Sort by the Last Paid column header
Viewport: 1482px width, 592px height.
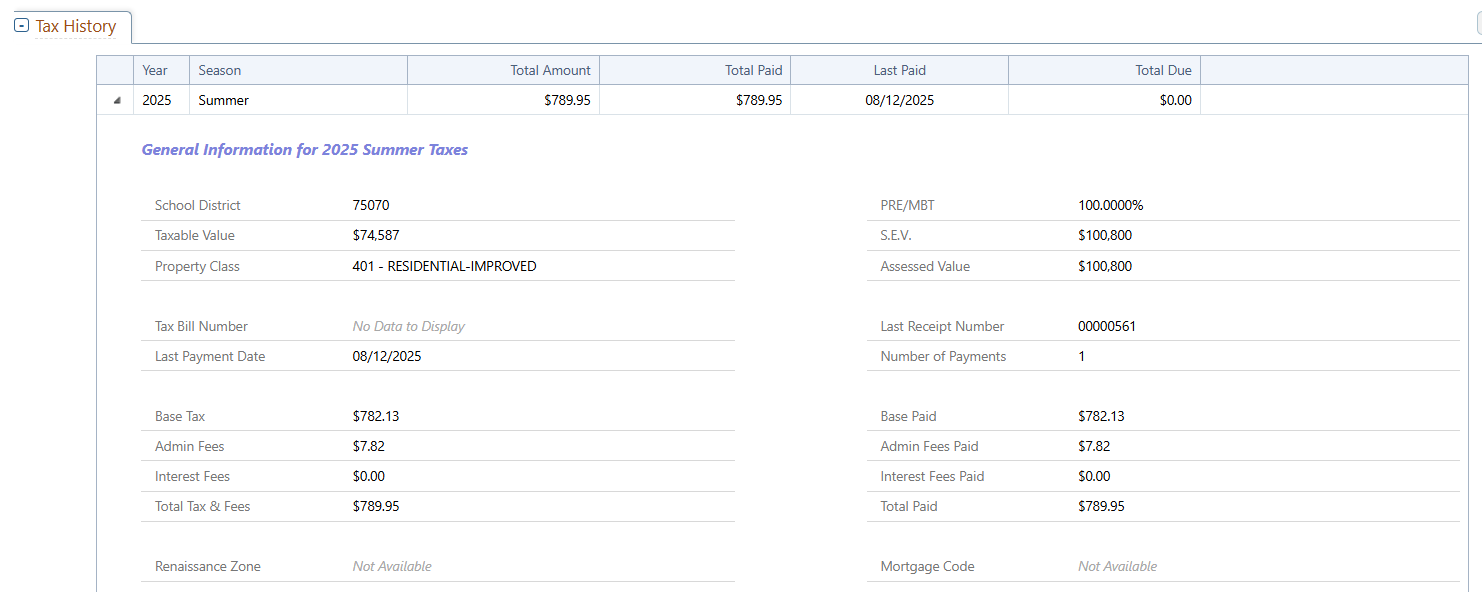(899, 70)
